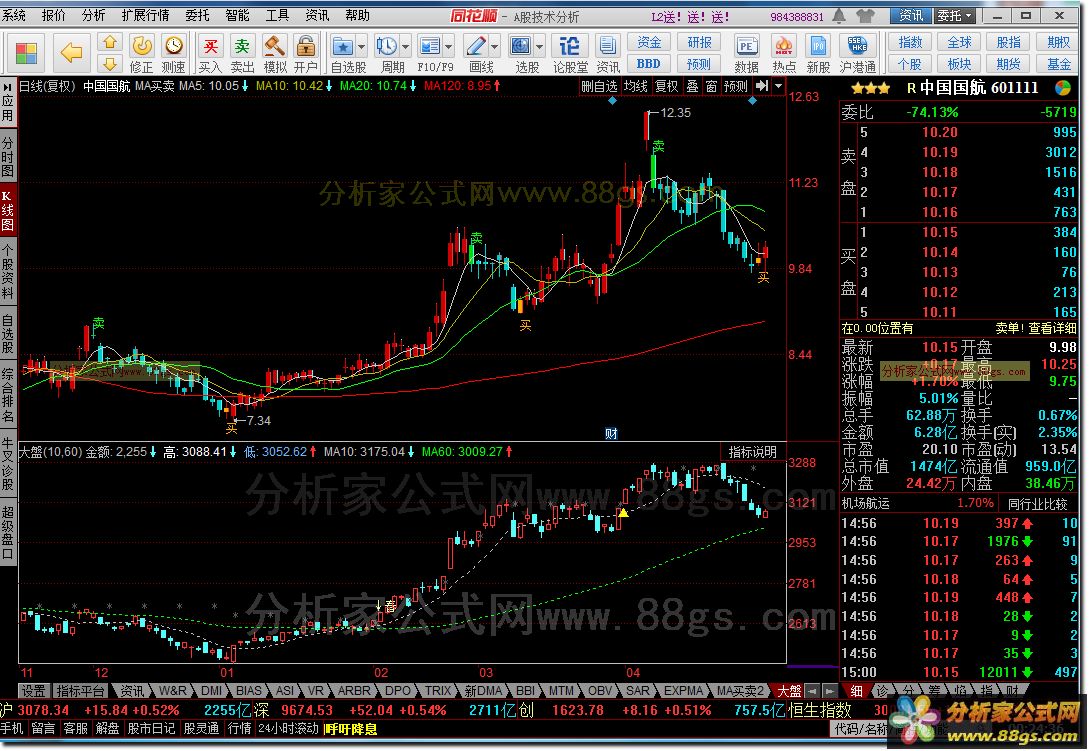1089x751 pixels.
Task: Open the 委托 dropdown in title bar
Action: pyautogui.click(x=954, y=15)
